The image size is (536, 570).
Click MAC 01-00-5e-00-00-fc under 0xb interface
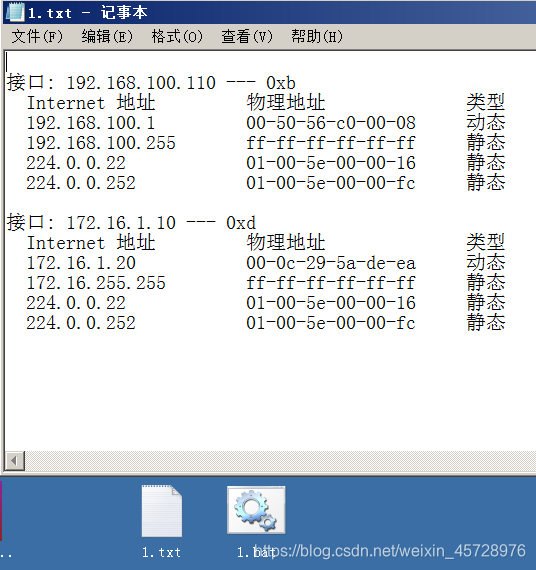[x=331, y=183]
